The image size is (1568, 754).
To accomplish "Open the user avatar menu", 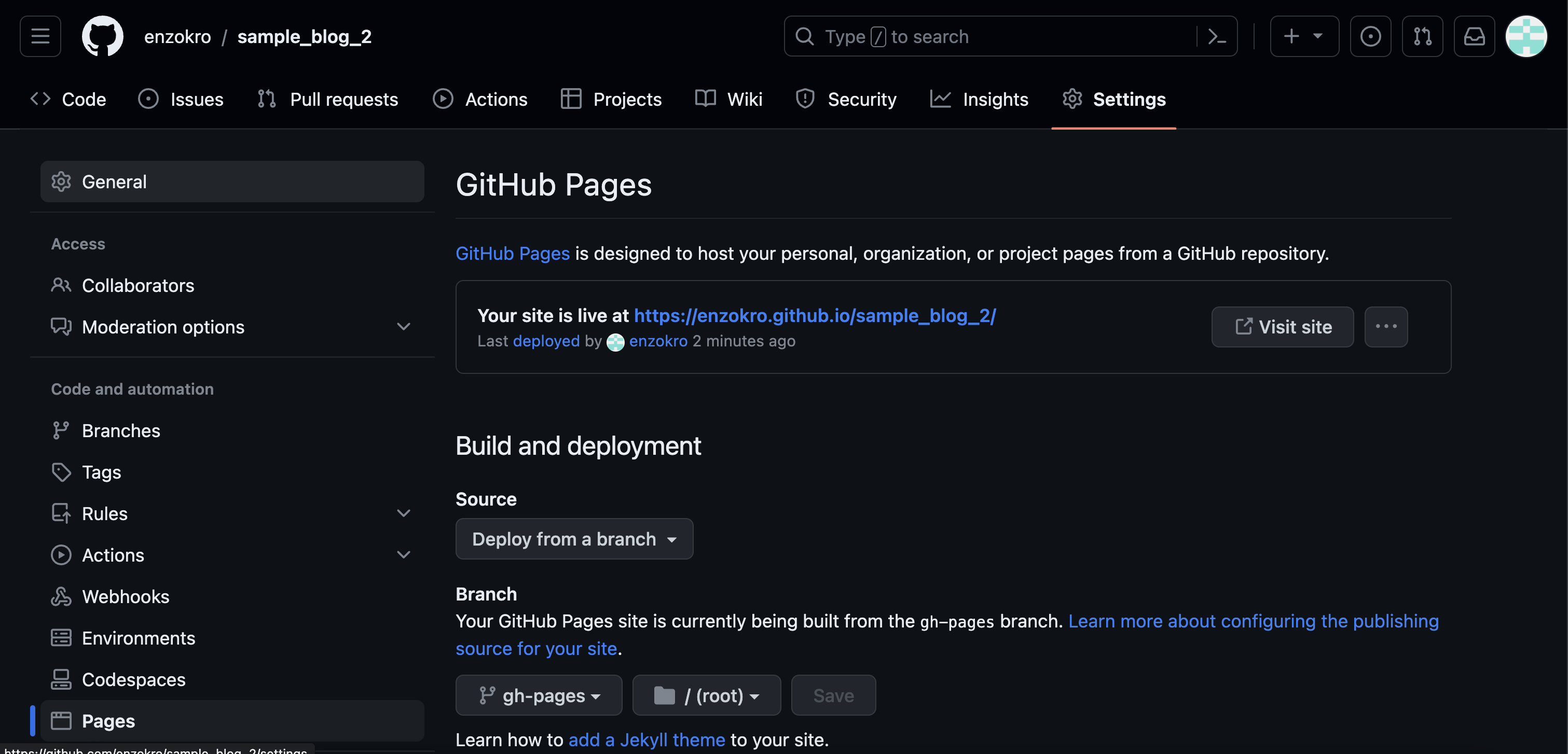I will 1525,36.
